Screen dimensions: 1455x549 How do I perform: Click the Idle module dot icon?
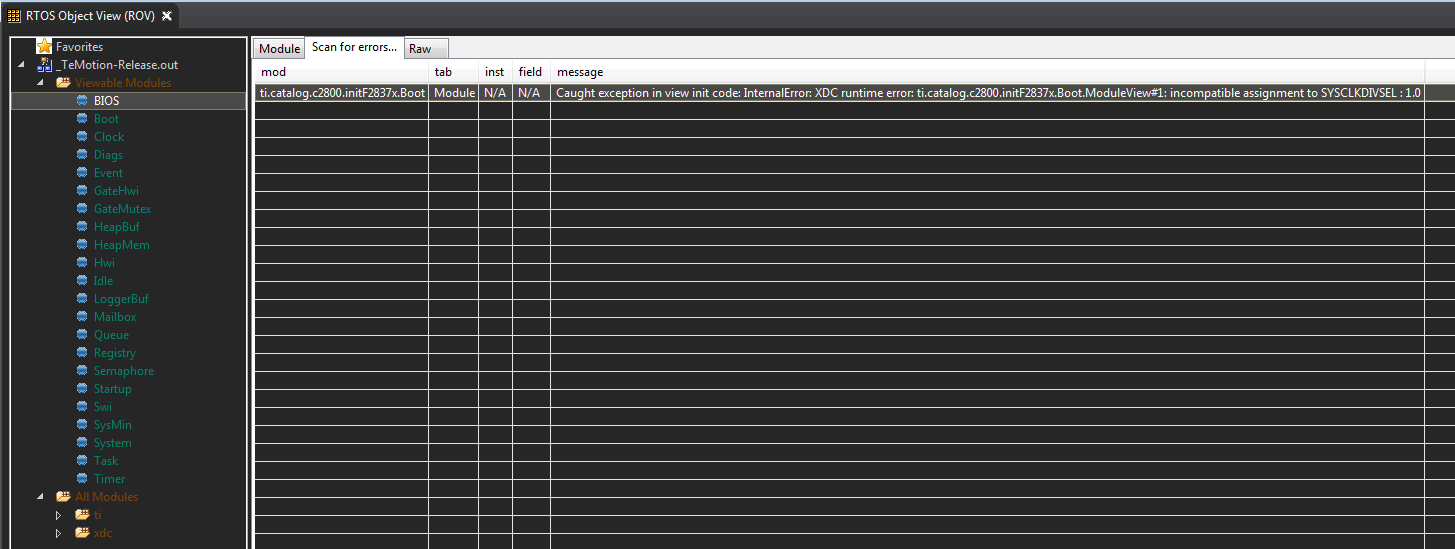click(x=82, y=281)
